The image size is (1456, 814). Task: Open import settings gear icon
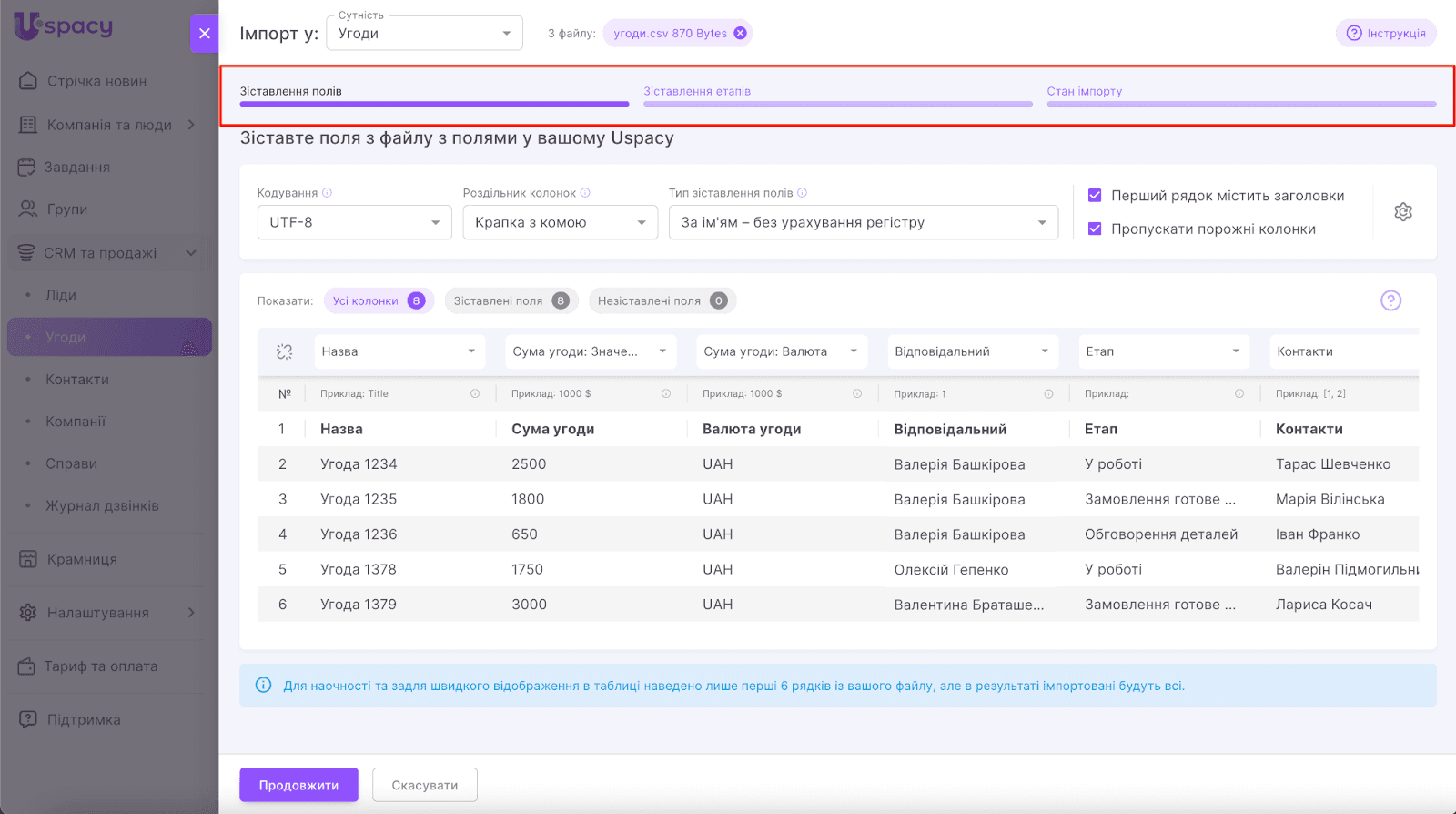point(1403,212)
